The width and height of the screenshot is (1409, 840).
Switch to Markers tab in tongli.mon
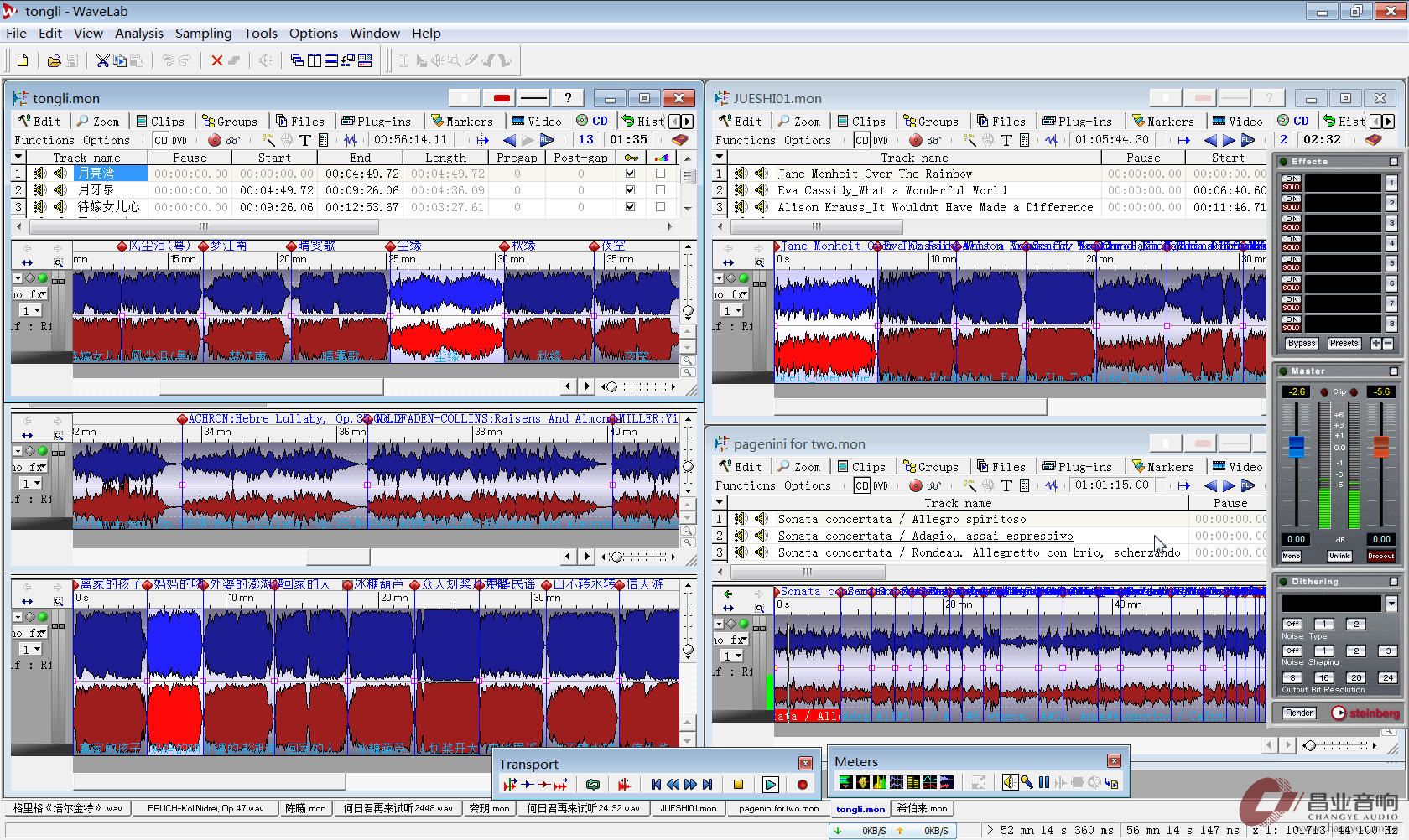point(461,121)
